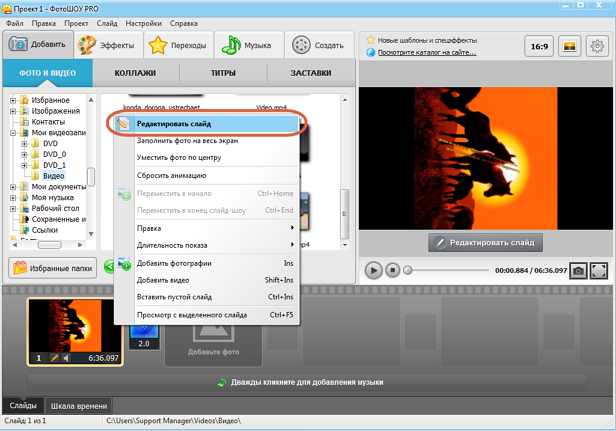This screenshot has width=616, height=431.
Task: Click the 16:9 aspect ratio button
Action: (539, 46)
